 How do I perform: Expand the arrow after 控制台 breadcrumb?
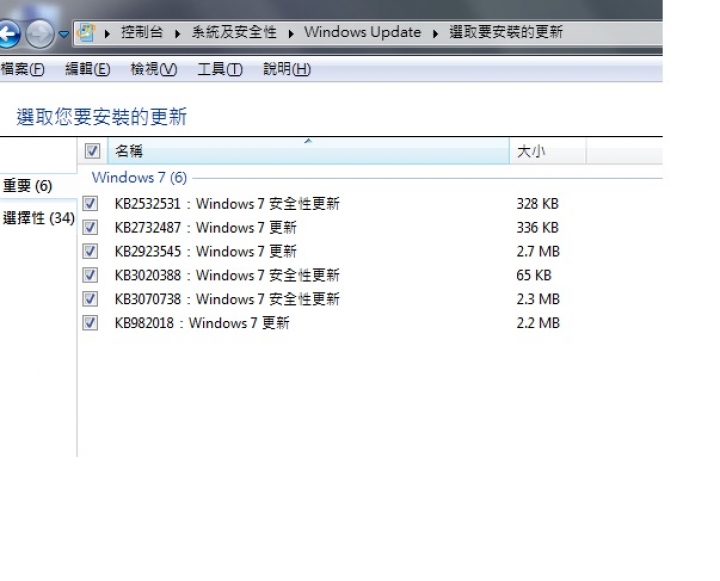[x=177, y=34]
